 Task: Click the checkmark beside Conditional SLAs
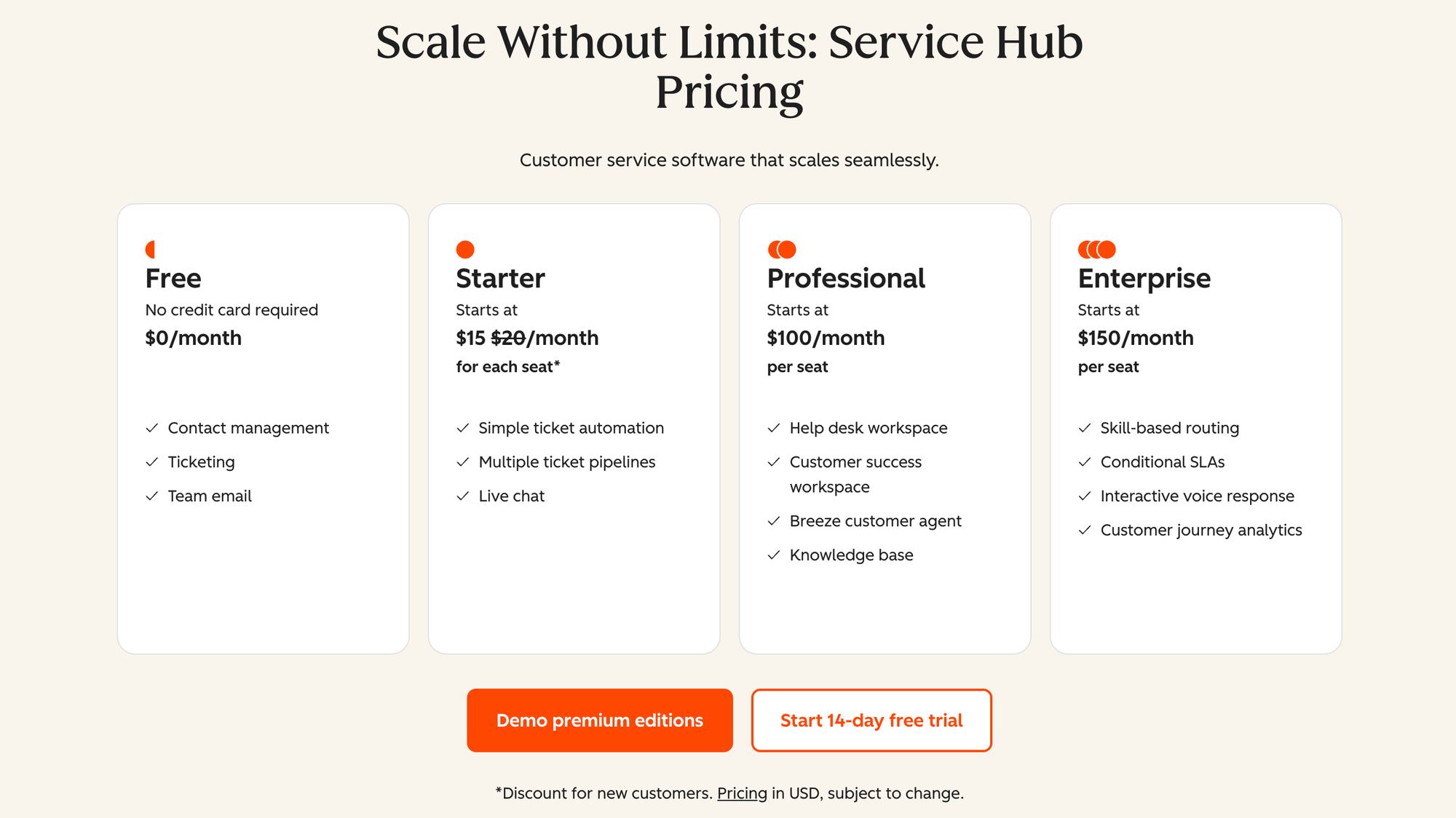coord(1085,461)
